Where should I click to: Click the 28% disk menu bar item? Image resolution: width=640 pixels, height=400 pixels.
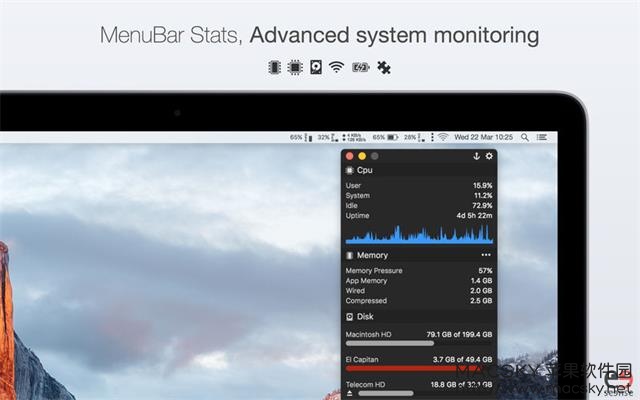414,138
